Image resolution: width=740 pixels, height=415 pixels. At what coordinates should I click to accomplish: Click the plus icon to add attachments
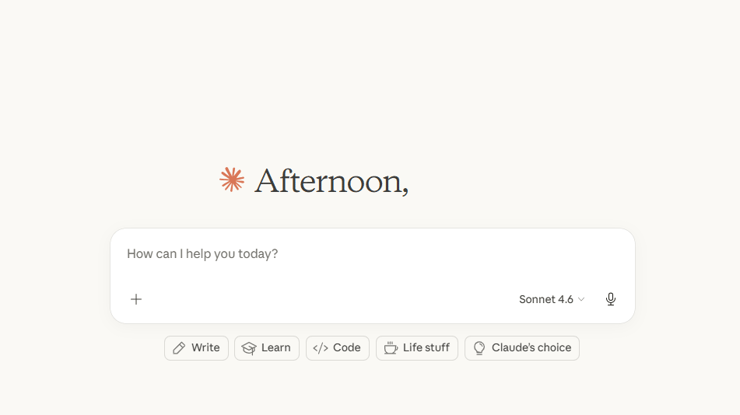point(136,299)
